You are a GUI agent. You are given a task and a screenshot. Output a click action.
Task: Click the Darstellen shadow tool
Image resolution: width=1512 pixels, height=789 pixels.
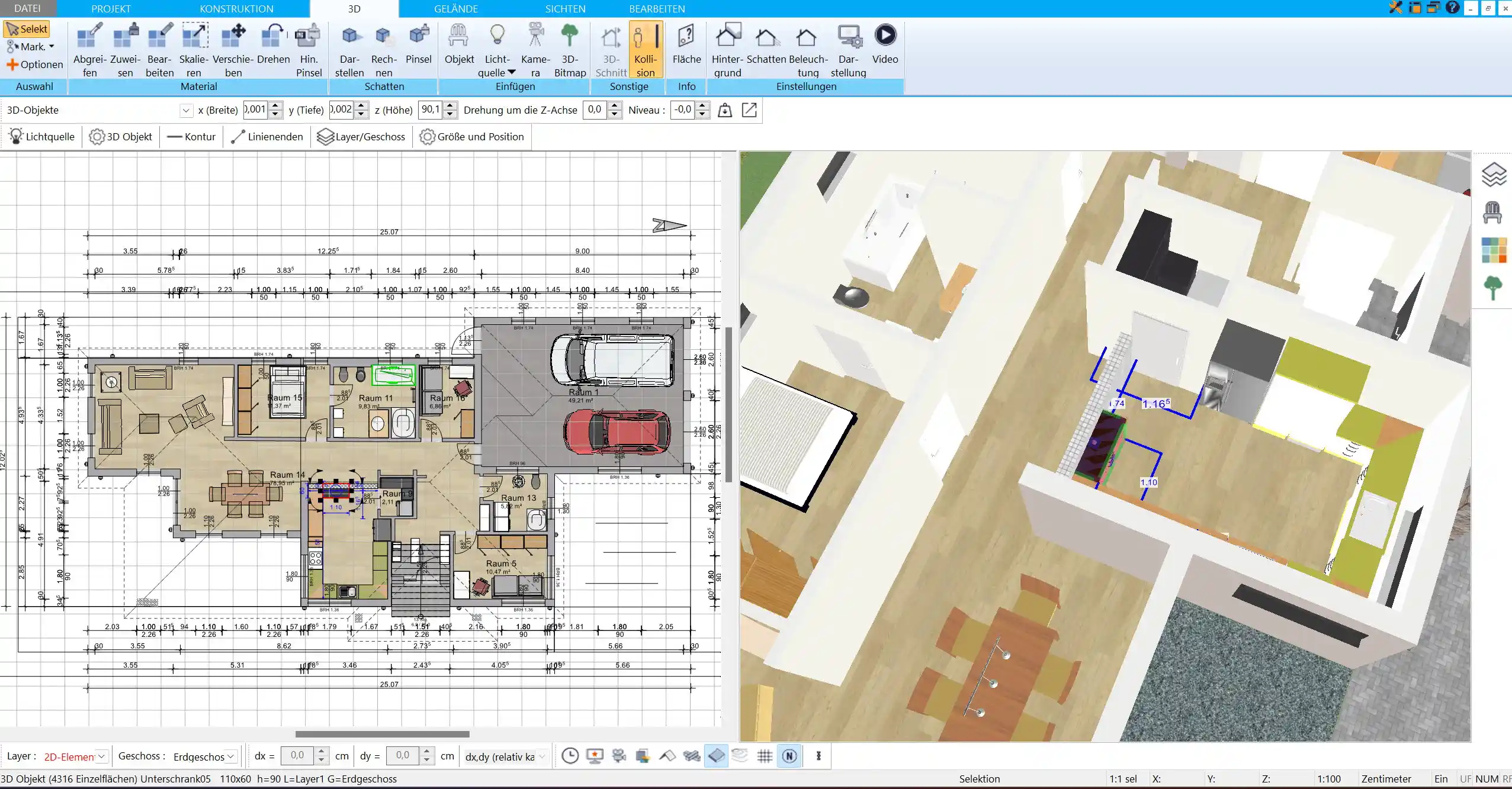click(349, 50)
